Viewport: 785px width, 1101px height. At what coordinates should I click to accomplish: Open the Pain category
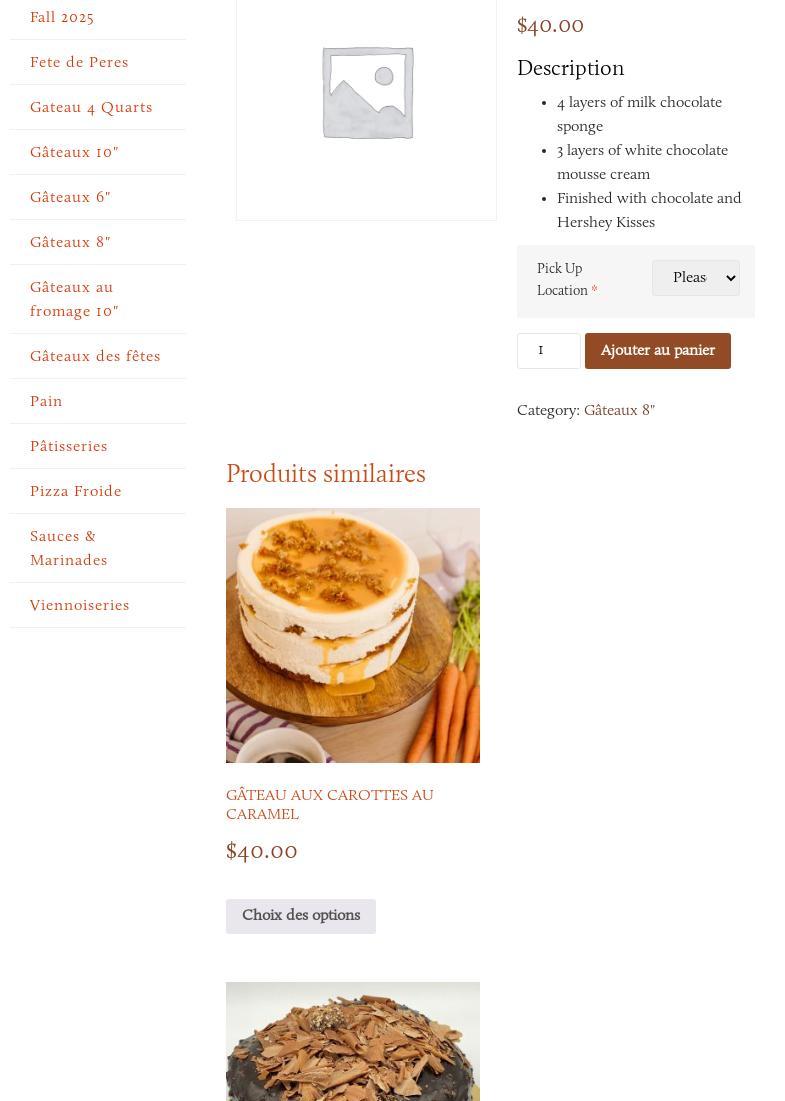tap(46, 401)
